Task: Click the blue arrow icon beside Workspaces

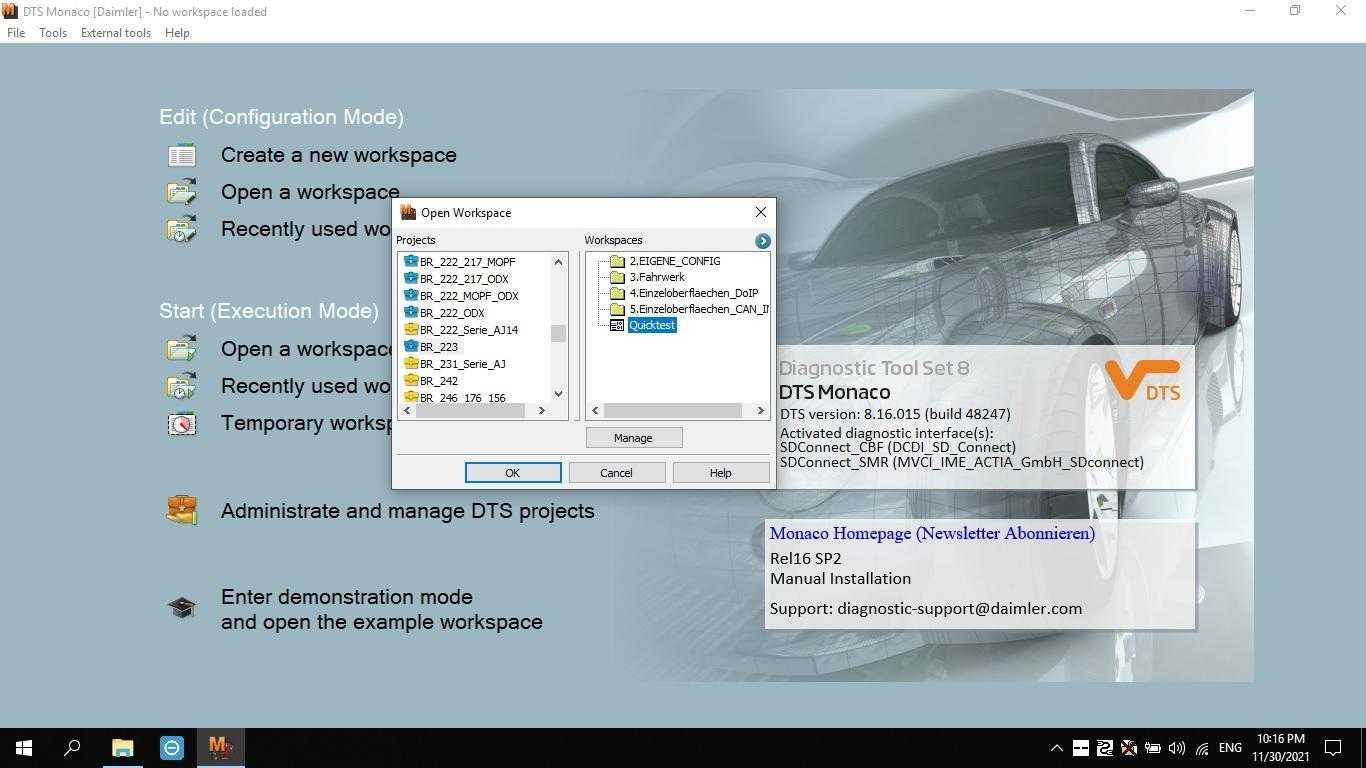Action: coord(763,241)
